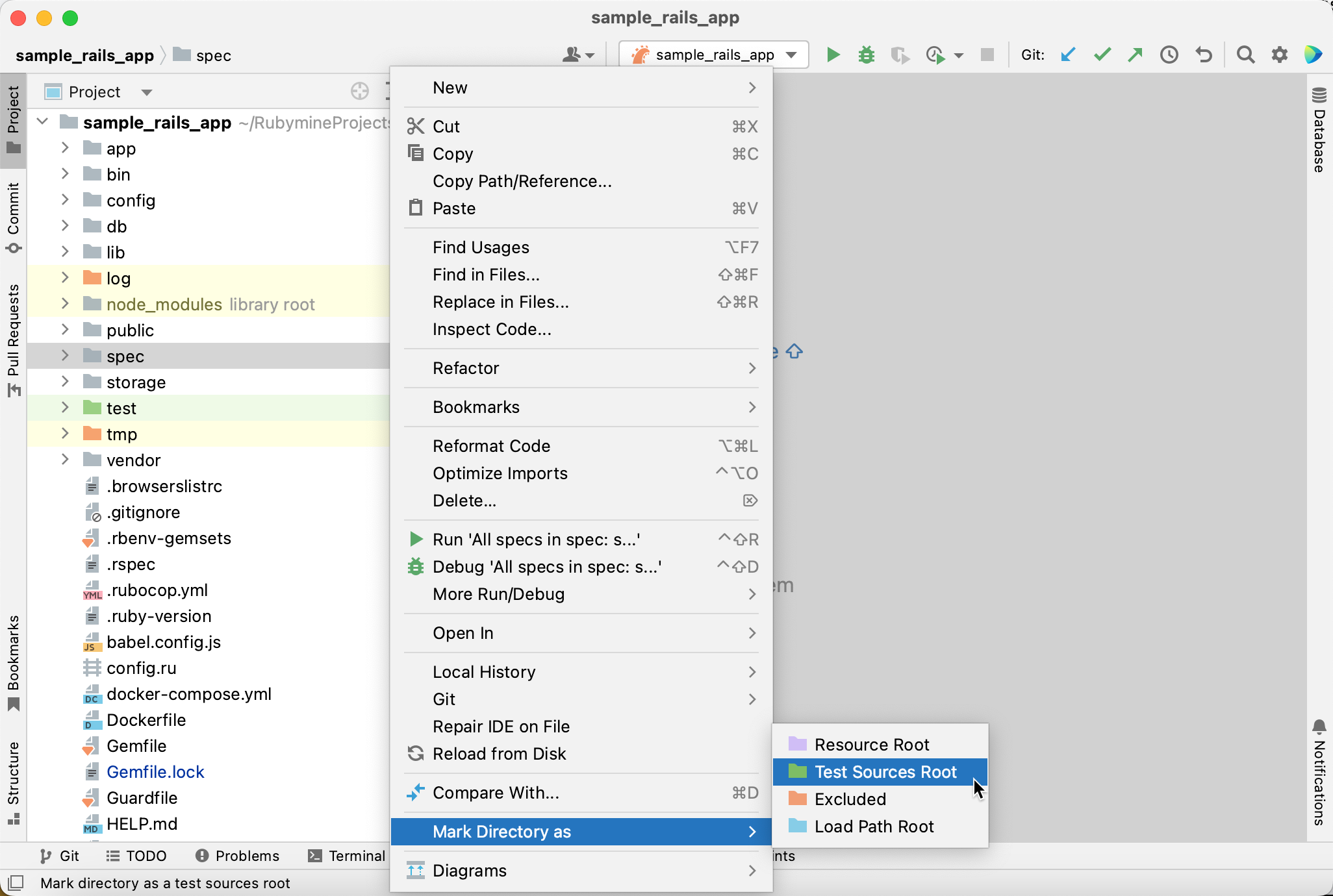Open Search Everywhere with the magnifier icon
This screenshot has height=896, width=1333.
tap(1245, 55)
